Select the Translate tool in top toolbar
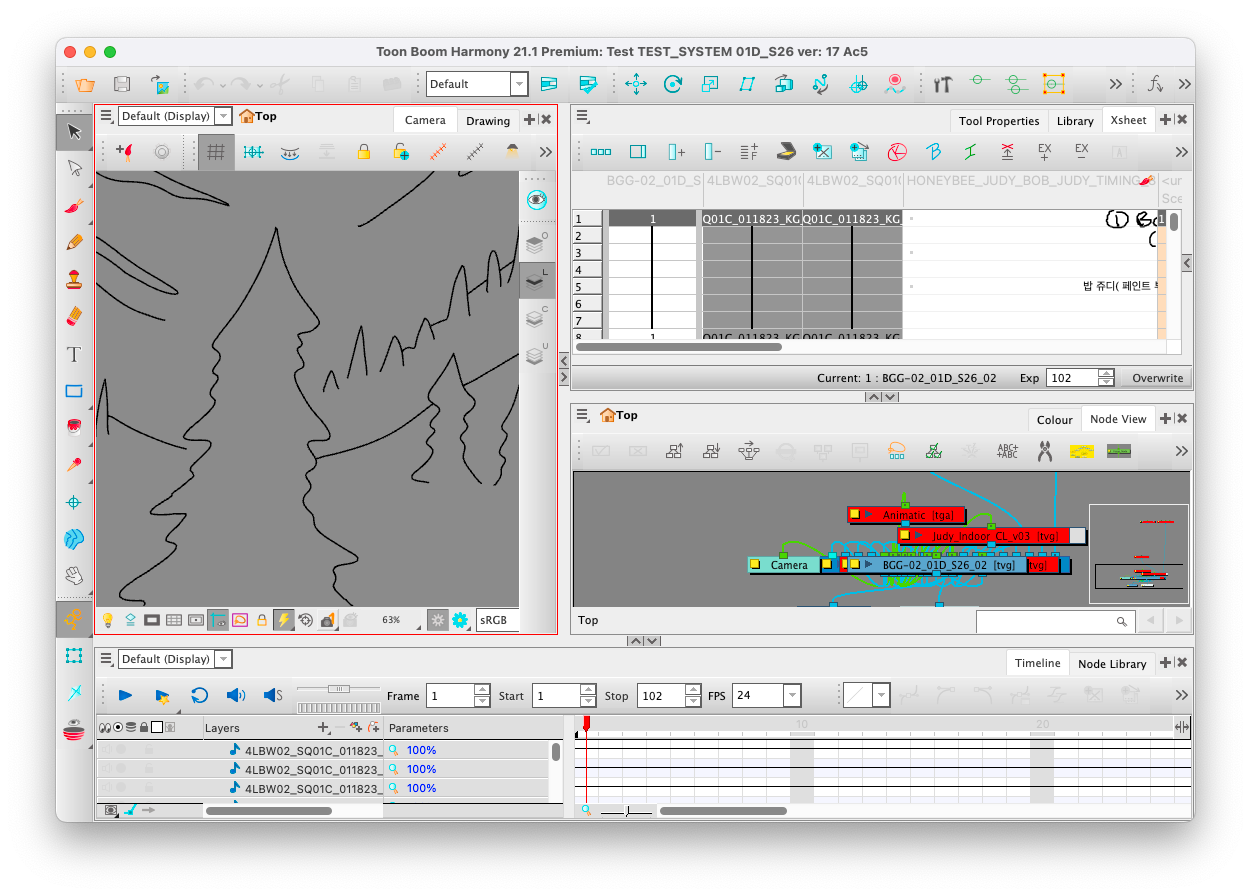This screenshot has height=896, width=1251. click(636, 84)
